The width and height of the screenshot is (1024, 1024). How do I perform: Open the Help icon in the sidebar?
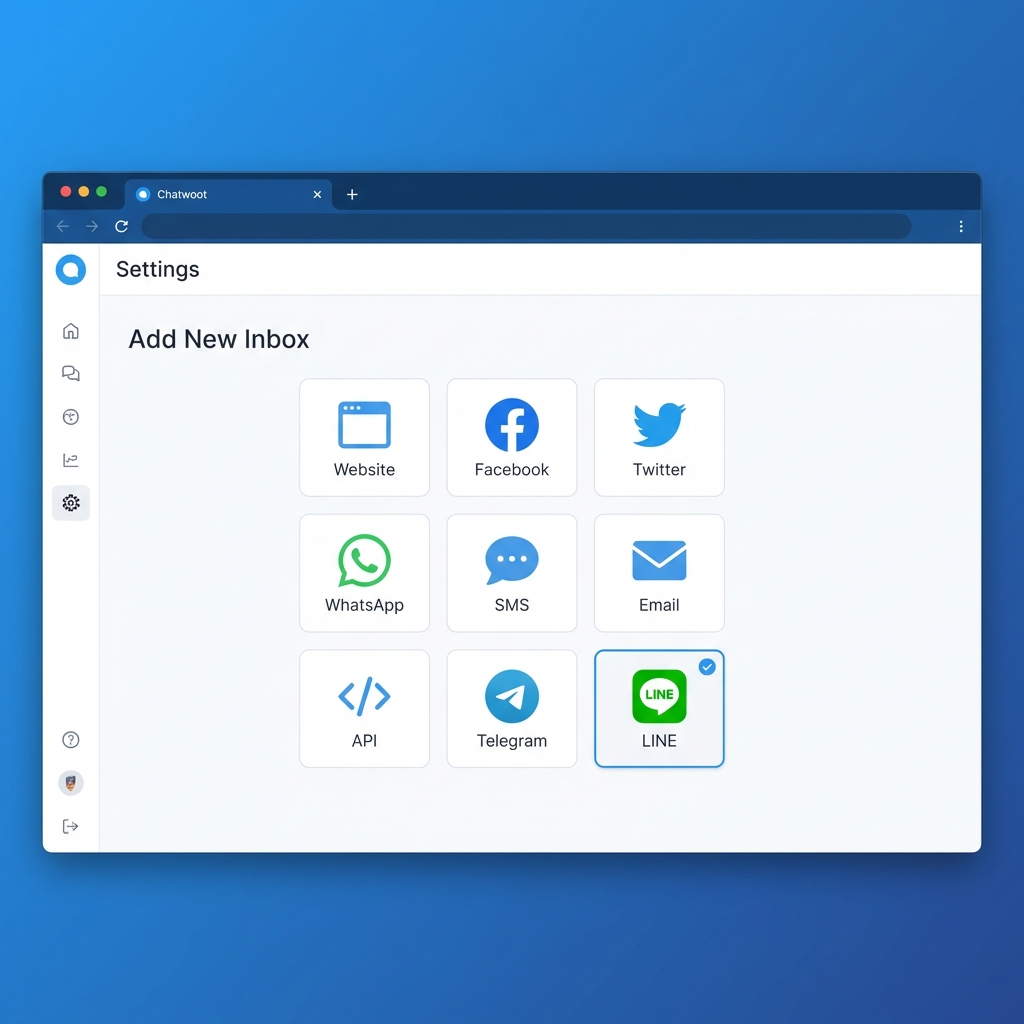coord(70,740)
